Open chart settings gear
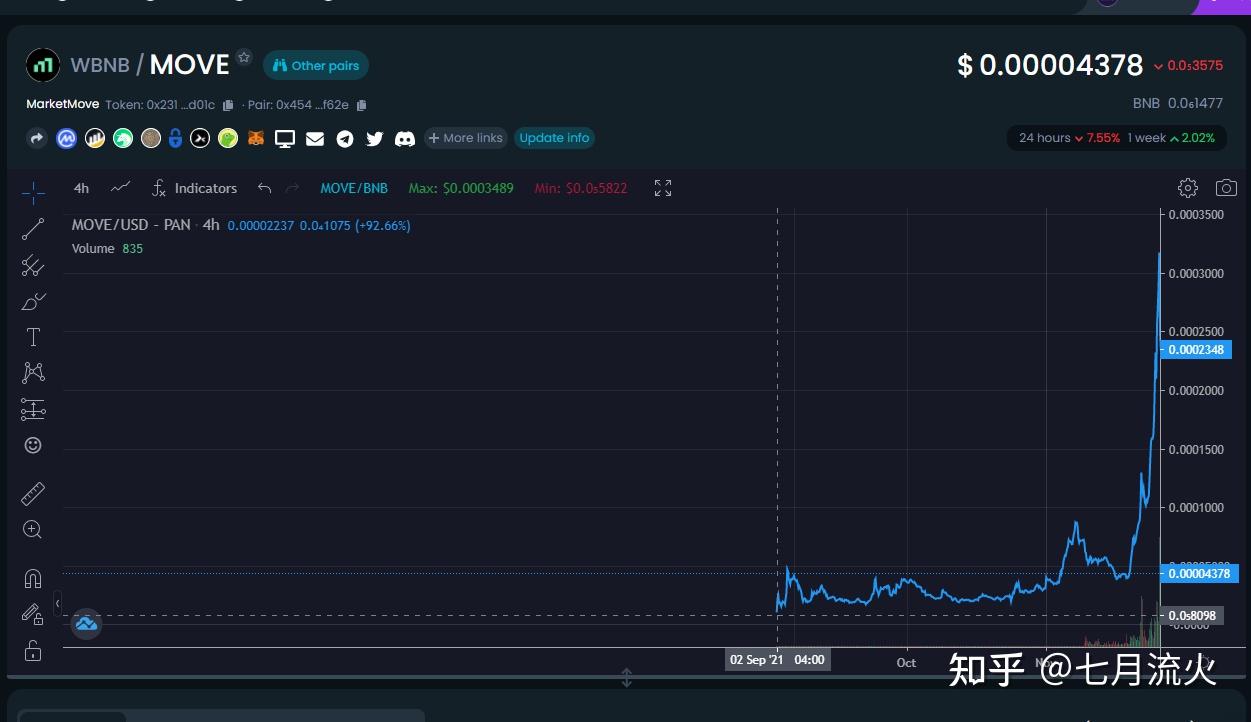Viewport: 1251px width, 722px height. point(1188,188)
